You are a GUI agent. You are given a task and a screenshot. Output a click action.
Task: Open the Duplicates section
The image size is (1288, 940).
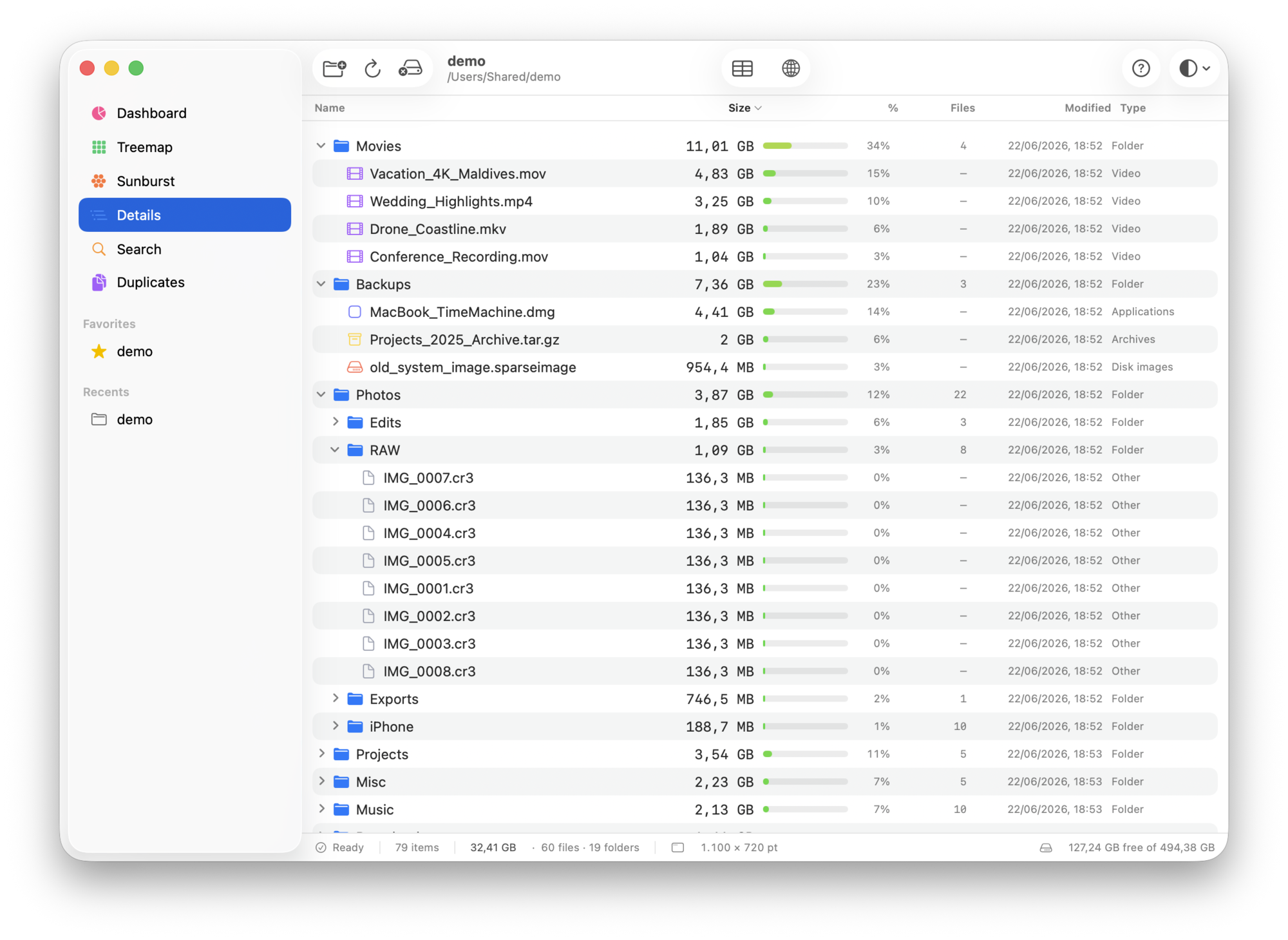(x=185, y=282)
